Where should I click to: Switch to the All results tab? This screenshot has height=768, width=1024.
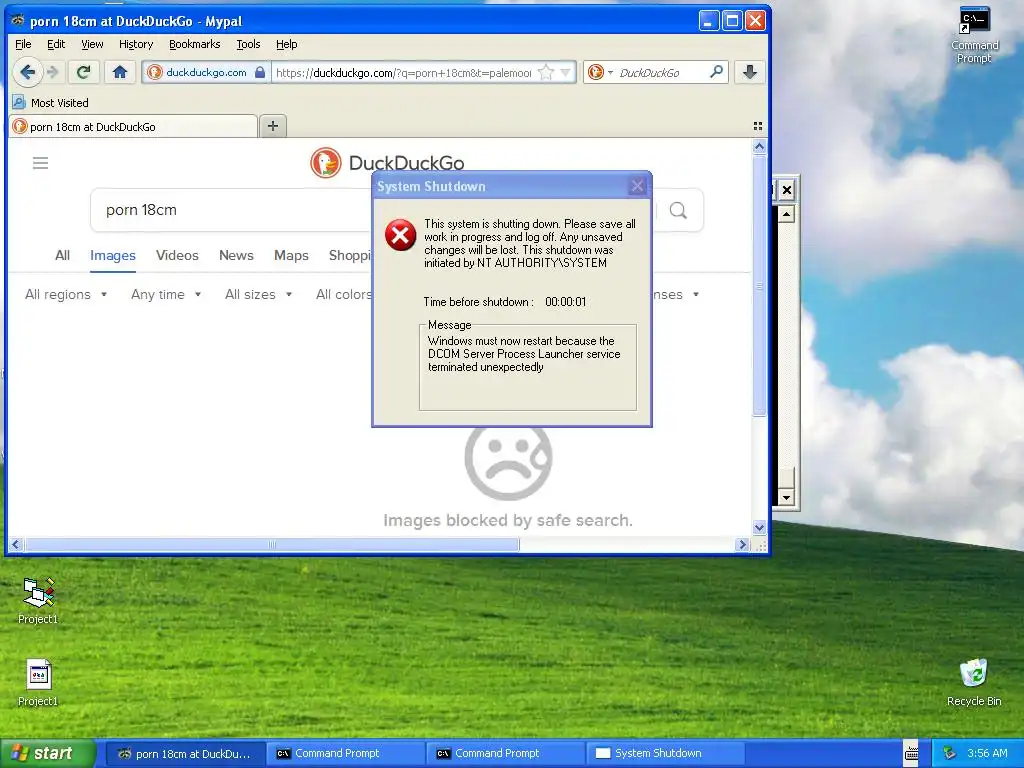point(62,255)
